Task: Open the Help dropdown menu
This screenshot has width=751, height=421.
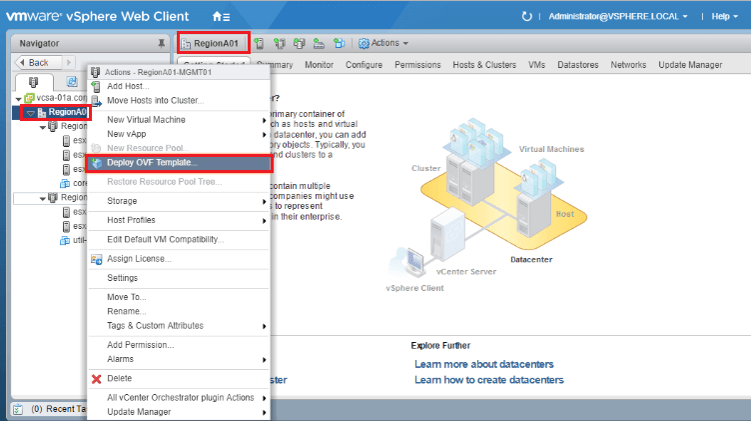Action: pyautogui.click(x=724, y=16)
